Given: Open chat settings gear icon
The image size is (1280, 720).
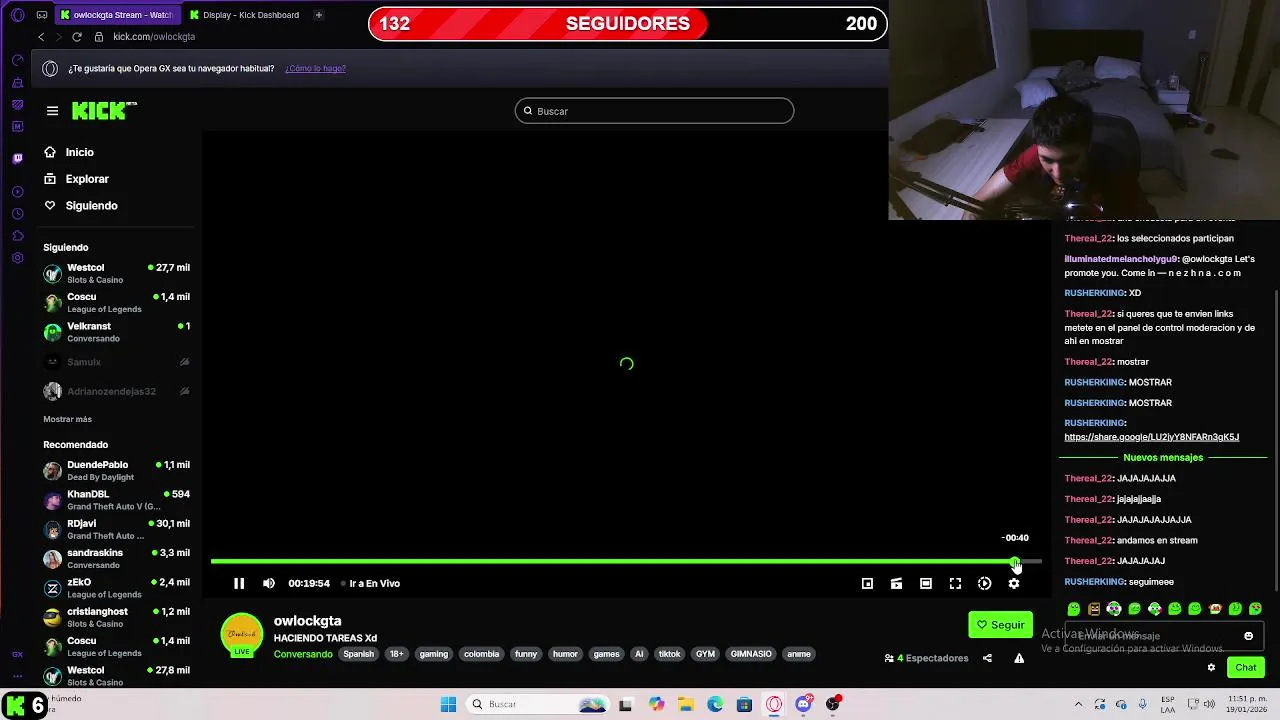Looking at the screenshot, I should pos(1211,667).
